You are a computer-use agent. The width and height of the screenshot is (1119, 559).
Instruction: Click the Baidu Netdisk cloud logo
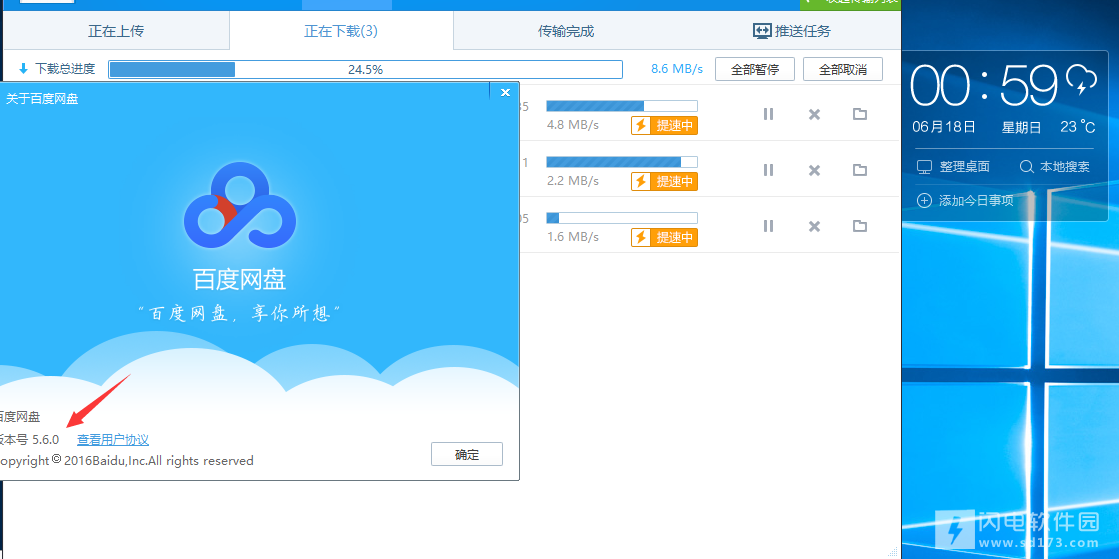[240, 205]
